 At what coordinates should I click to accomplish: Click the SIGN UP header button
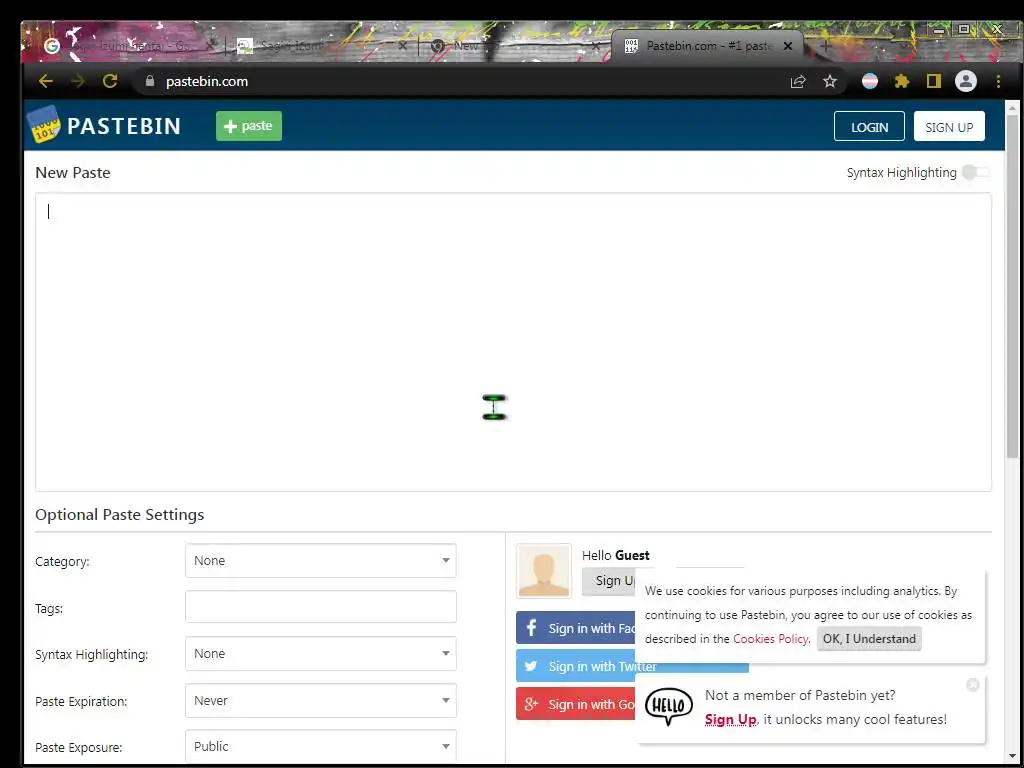(949, 127)
